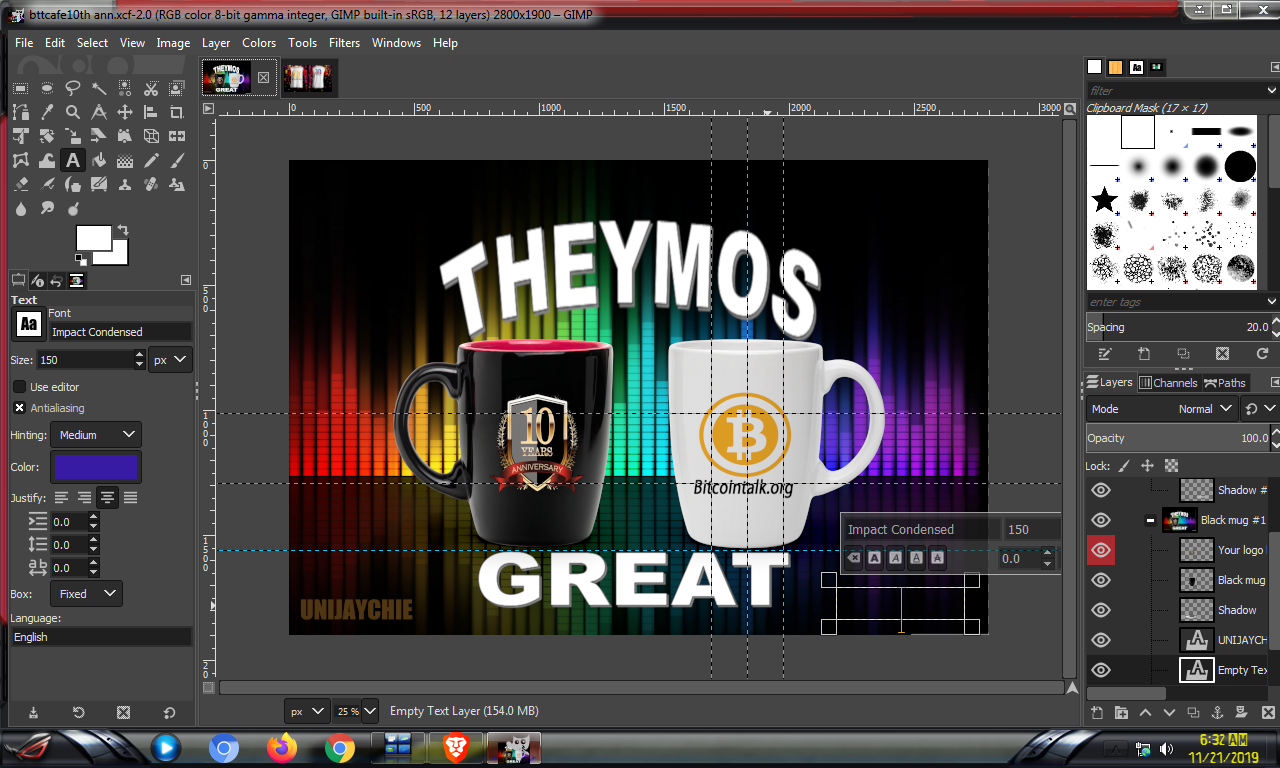Select the Gradient tool
1280x768 pixels.
(x=125, y=160)
